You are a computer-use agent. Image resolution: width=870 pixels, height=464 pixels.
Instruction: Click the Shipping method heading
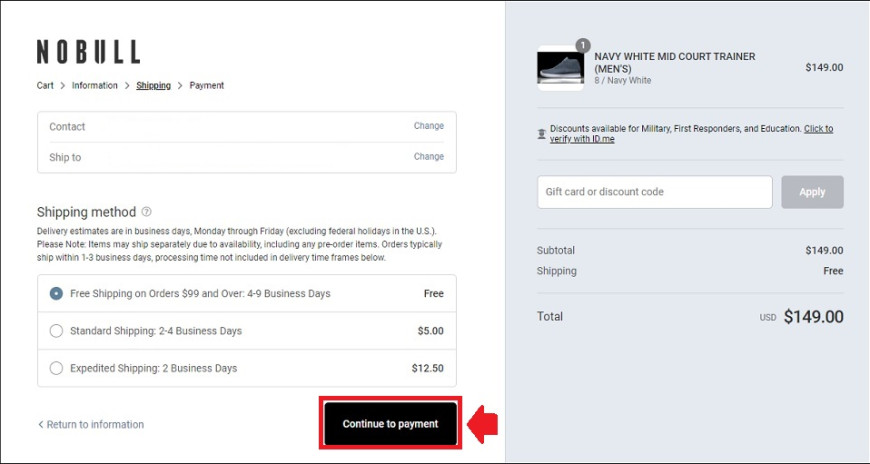click(87, 212)
